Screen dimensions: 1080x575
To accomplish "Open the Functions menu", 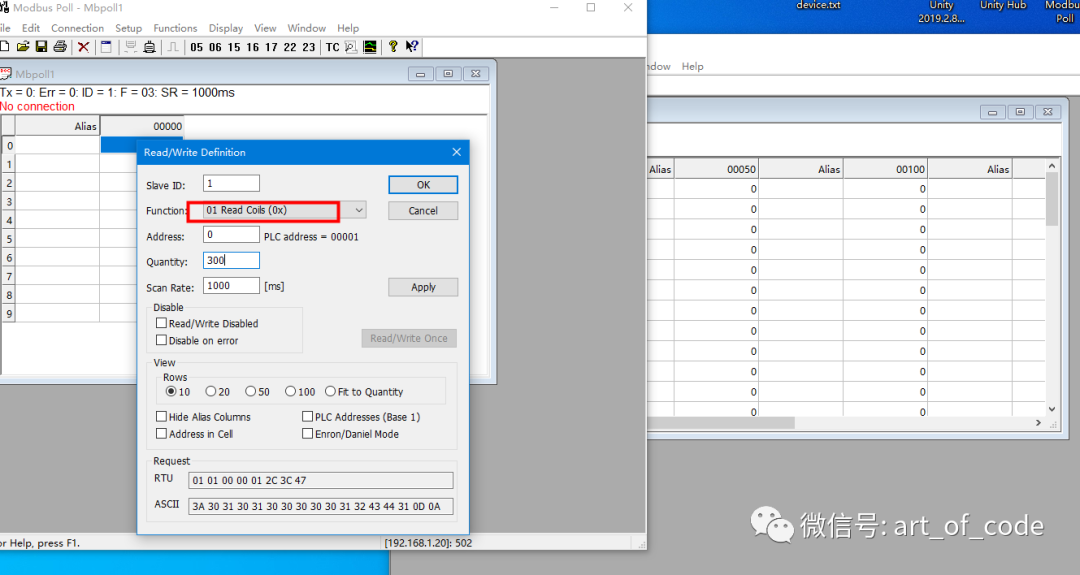I will 175,28.
